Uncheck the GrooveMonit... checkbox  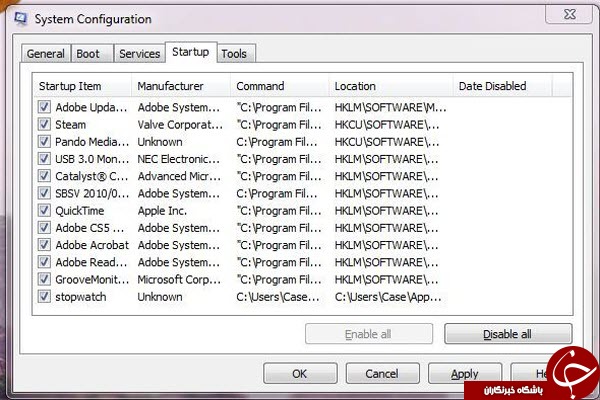coord(44,279)
